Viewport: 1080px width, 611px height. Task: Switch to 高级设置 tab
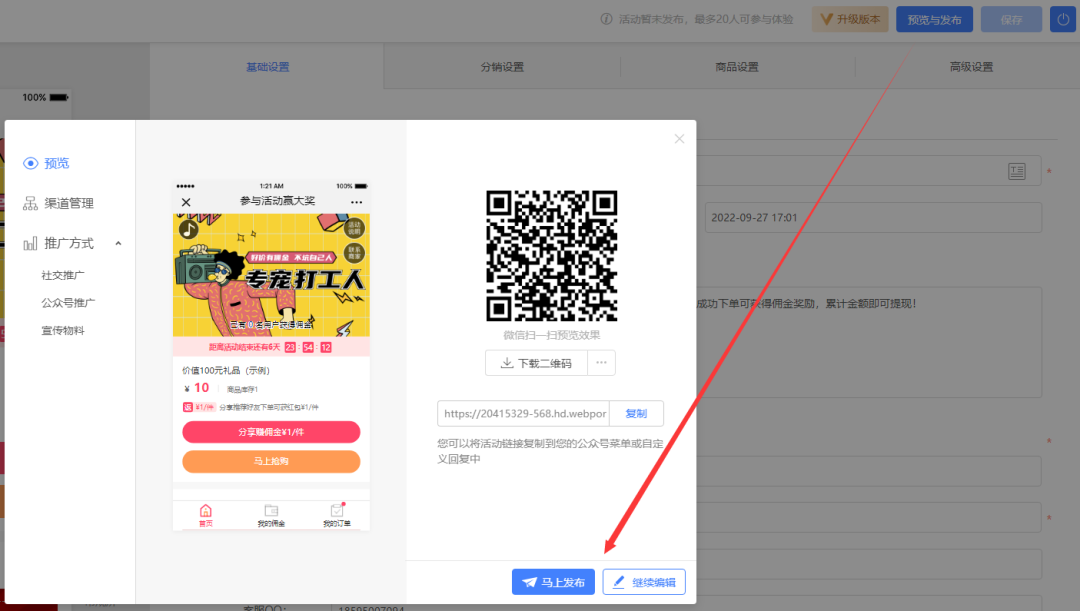click(971, 67)
